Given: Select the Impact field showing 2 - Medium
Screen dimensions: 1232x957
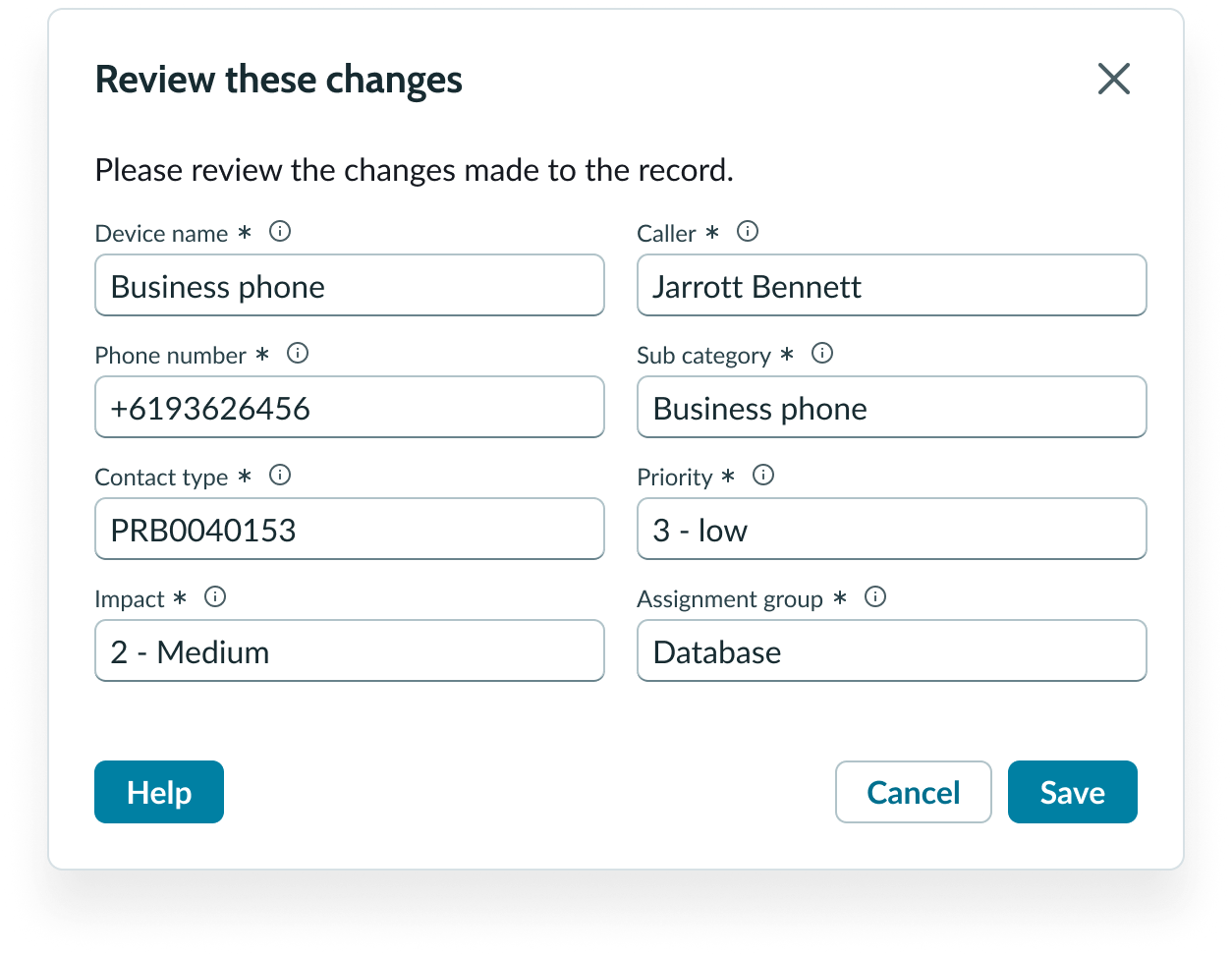Looking at the screenshot, I should [x=350, y=651].
